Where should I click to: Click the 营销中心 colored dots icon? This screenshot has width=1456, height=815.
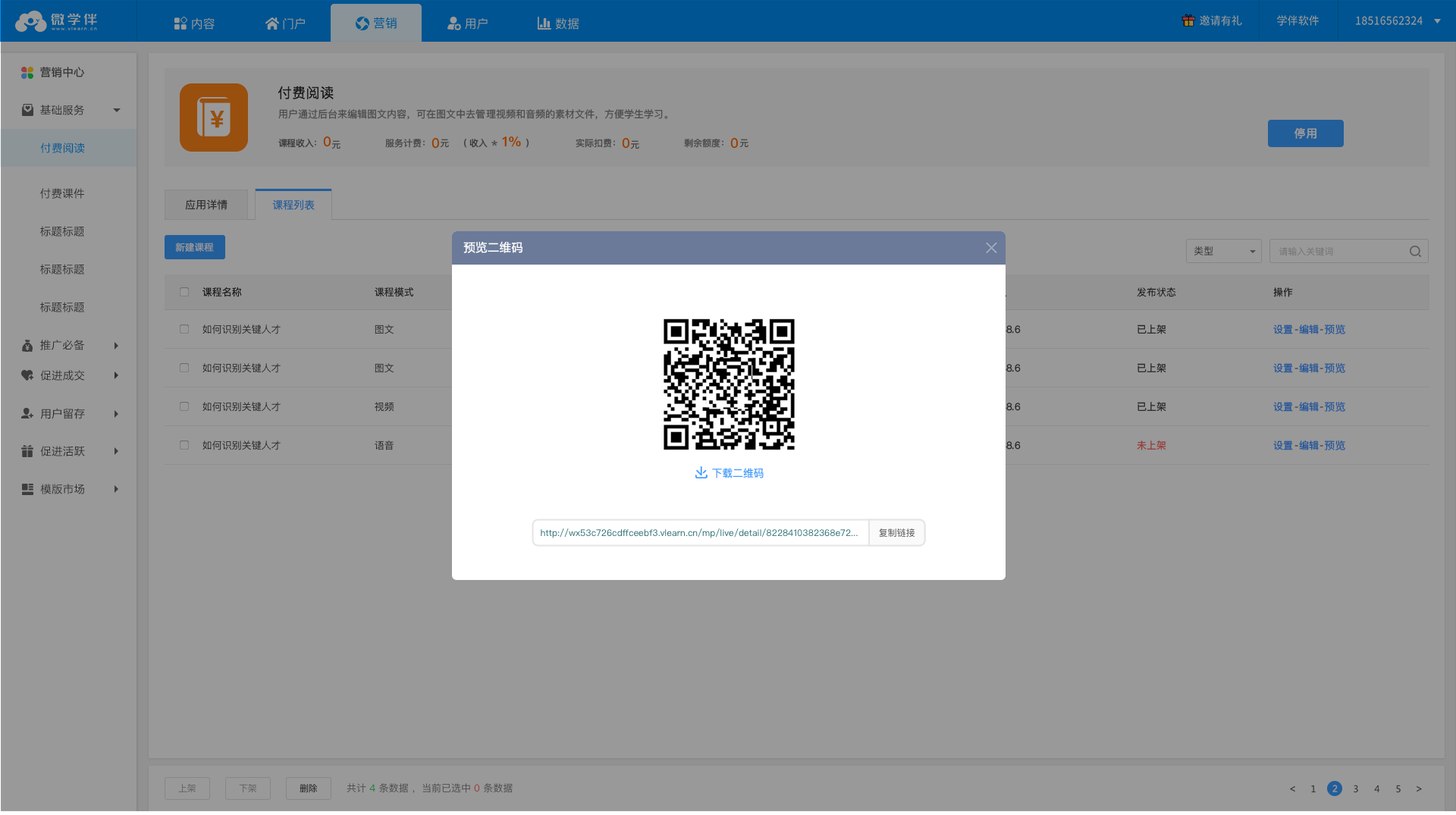tap(27, 73)
